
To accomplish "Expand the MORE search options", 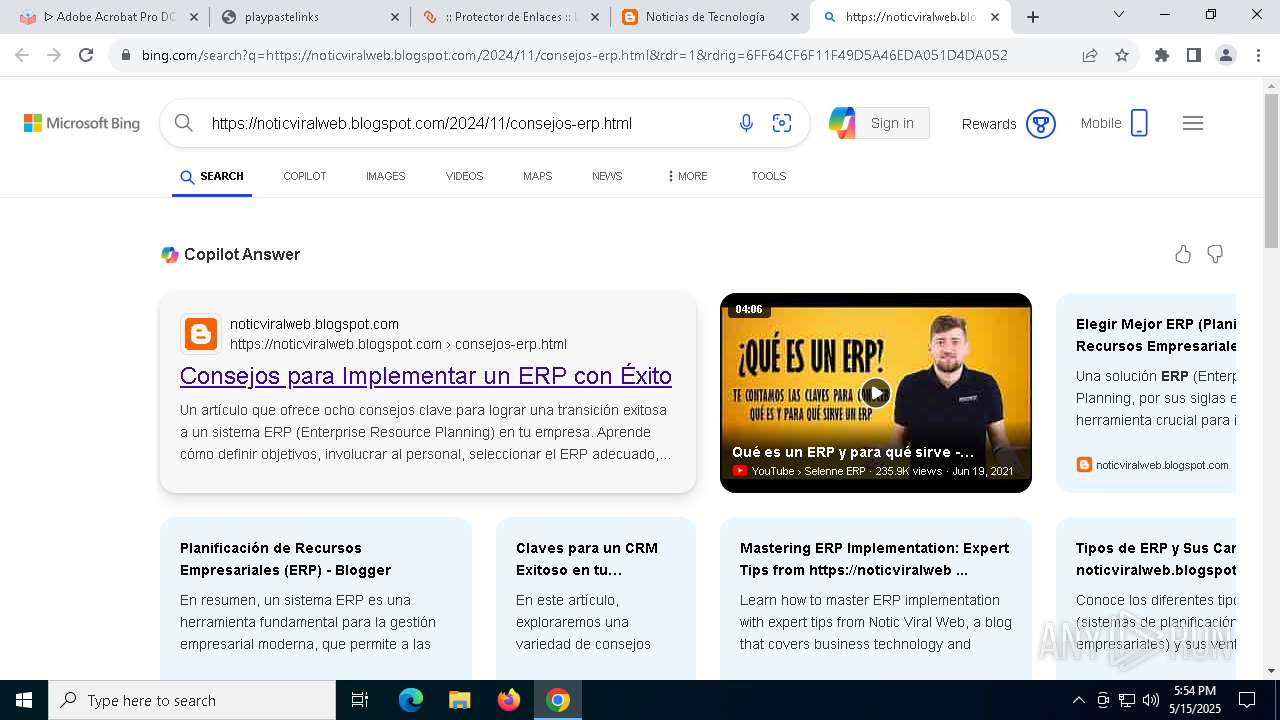I will (687, 176).
